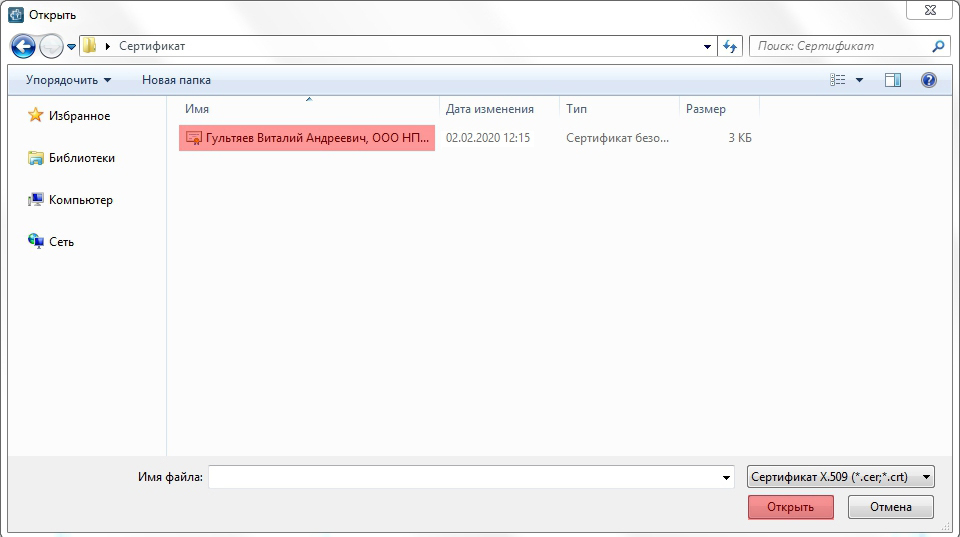This screenshot has height=537, width=960.
Task: Click the type cell Сертификат безо...
Action: pyautogui.click(x=617, y=138)
